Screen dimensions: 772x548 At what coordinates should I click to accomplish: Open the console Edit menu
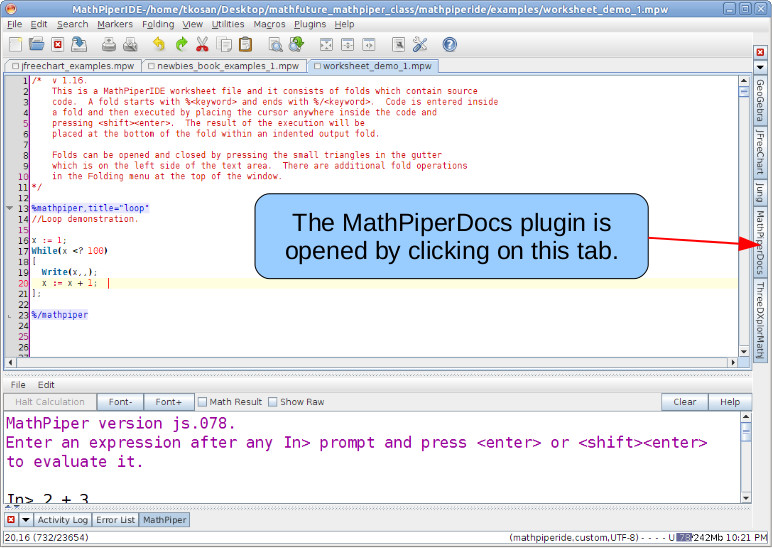(x=46, y=385)
